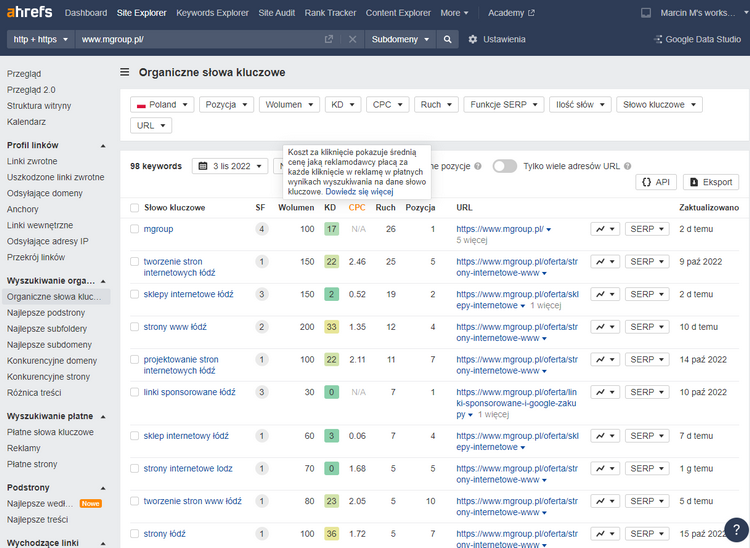Check the mgroup keyword checkbox
This screenshot has height=548, width=750.
[x=134, y=229]
